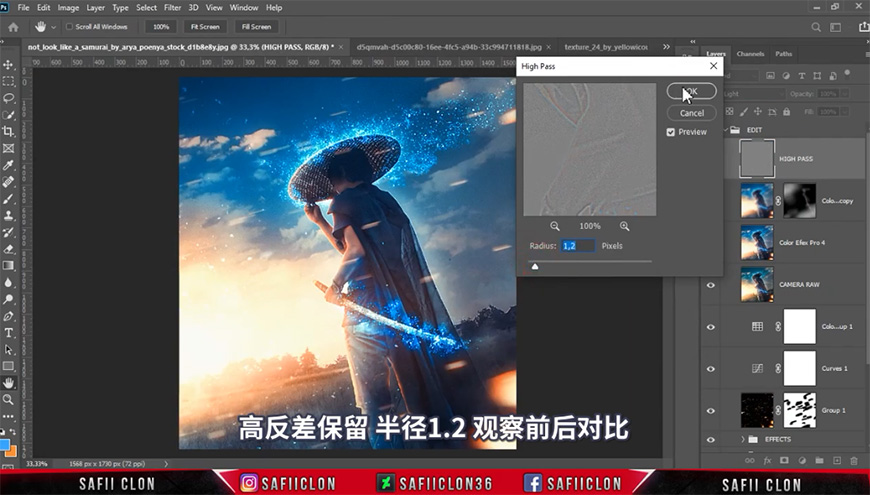Click the Fill Screen button
This screenshot has height=495, width=870.
pos(256,27)
